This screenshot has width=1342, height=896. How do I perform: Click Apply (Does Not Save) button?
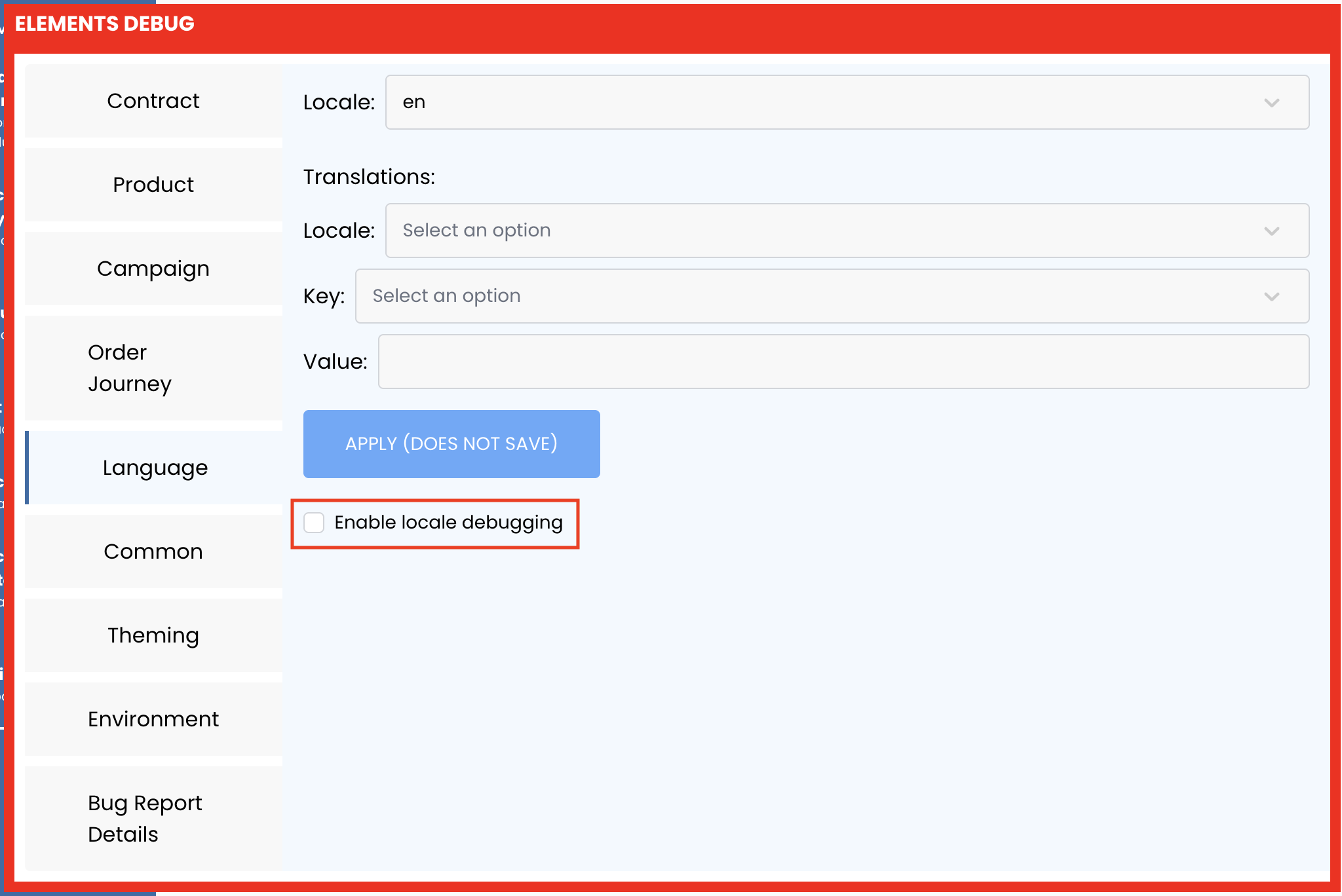click(451, 444)
